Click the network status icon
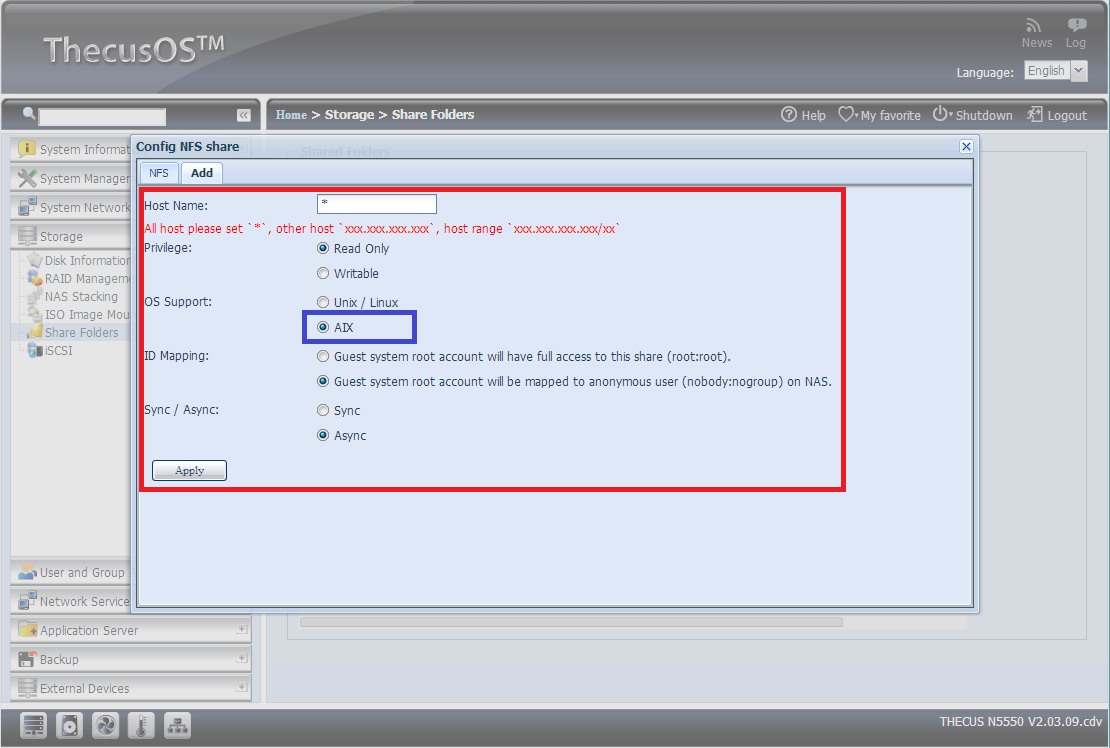This screenshot has height=748, width=1110. (x=178, y=725)
